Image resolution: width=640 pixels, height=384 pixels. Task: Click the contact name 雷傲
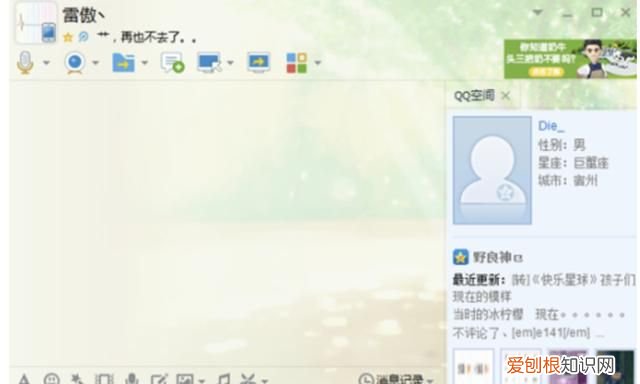83,16
